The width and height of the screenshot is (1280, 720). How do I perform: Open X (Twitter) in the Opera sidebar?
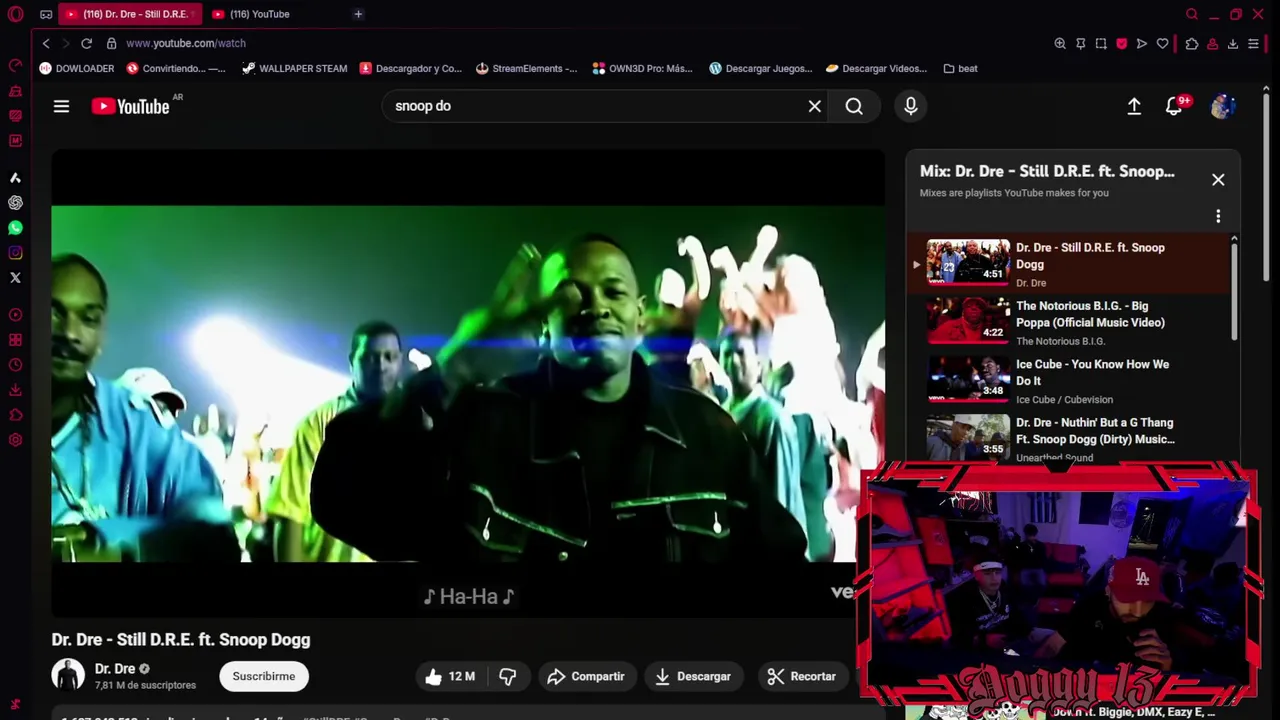click(x=15, y=278)
